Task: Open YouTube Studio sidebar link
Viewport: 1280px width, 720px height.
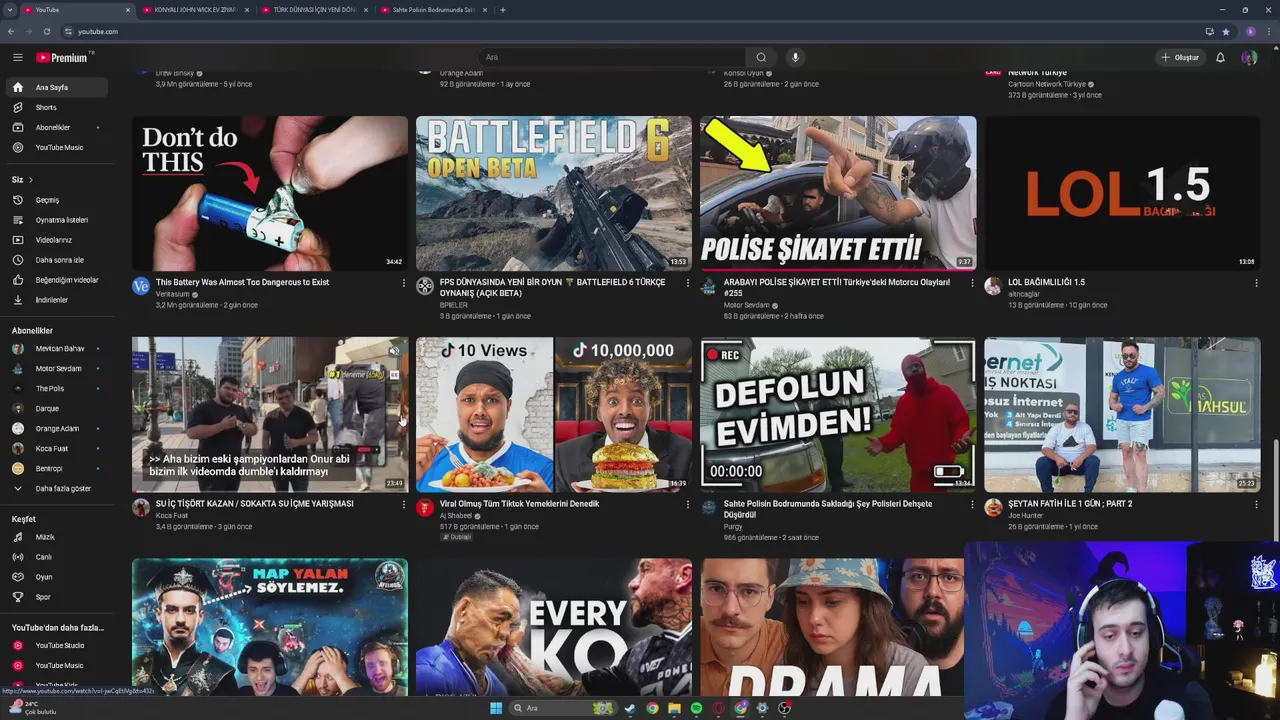Action: coord(55,645)
